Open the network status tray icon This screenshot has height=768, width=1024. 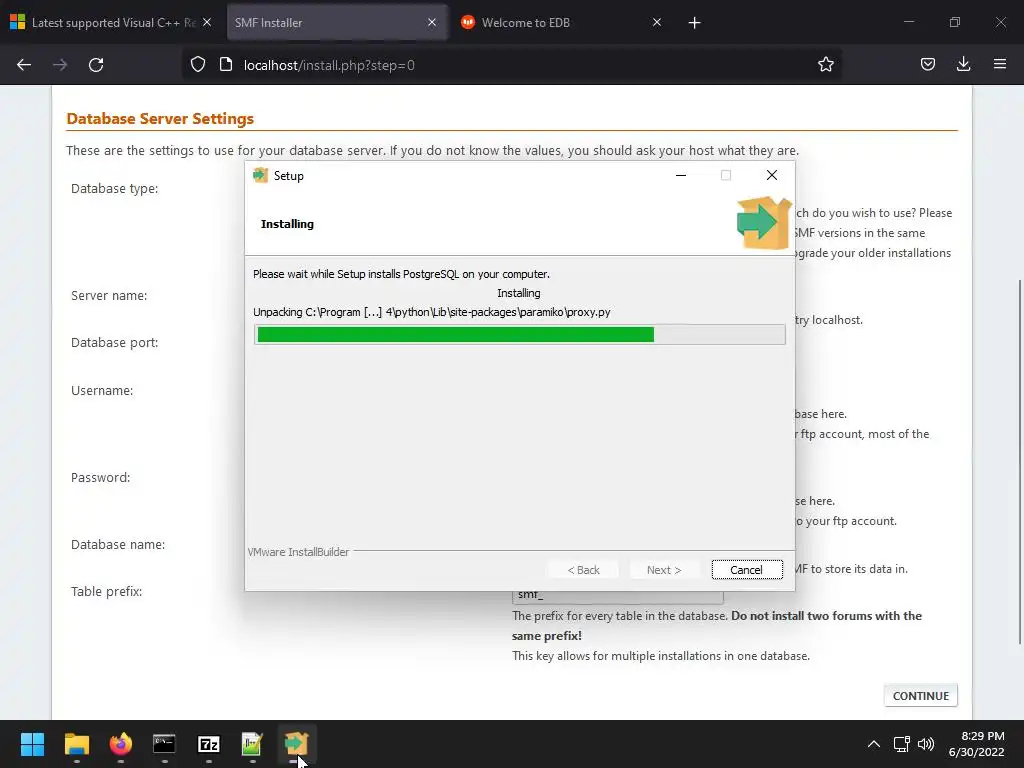[x=901, y=744]
